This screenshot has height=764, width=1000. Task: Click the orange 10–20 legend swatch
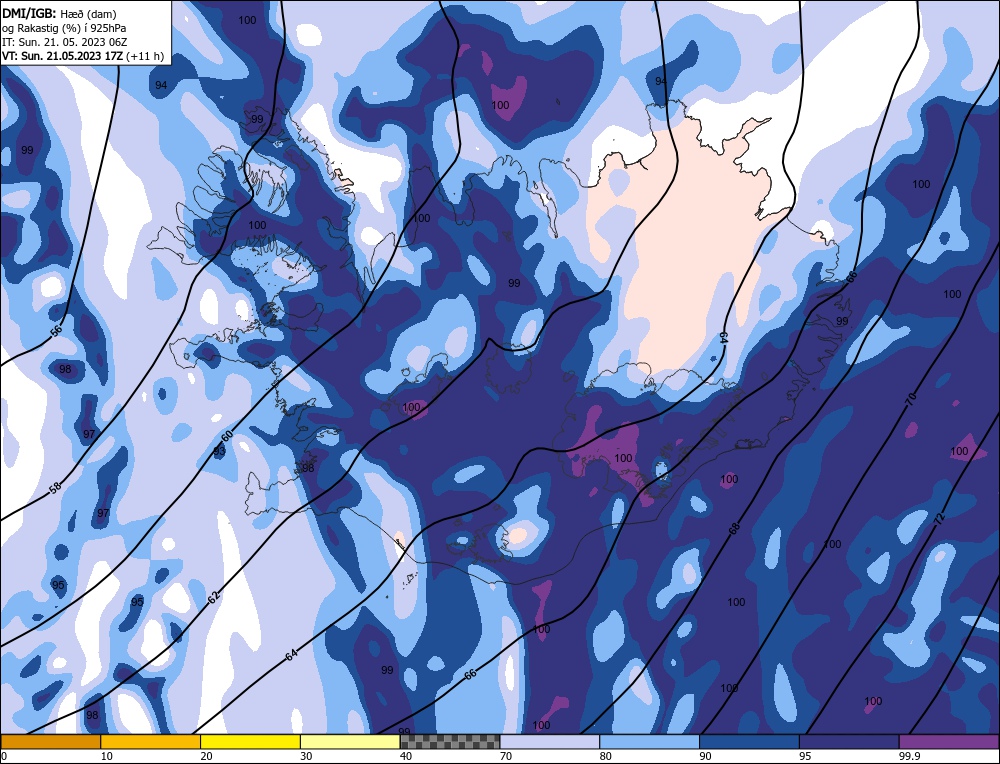pos(151,741)
